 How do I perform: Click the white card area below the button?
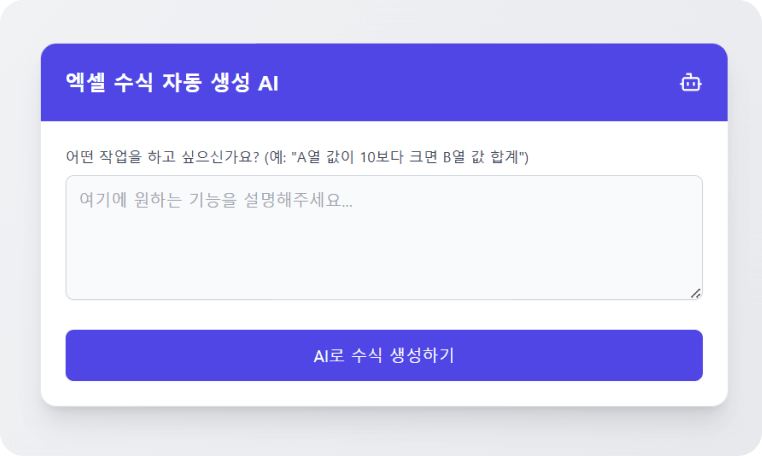coord(384,393)
